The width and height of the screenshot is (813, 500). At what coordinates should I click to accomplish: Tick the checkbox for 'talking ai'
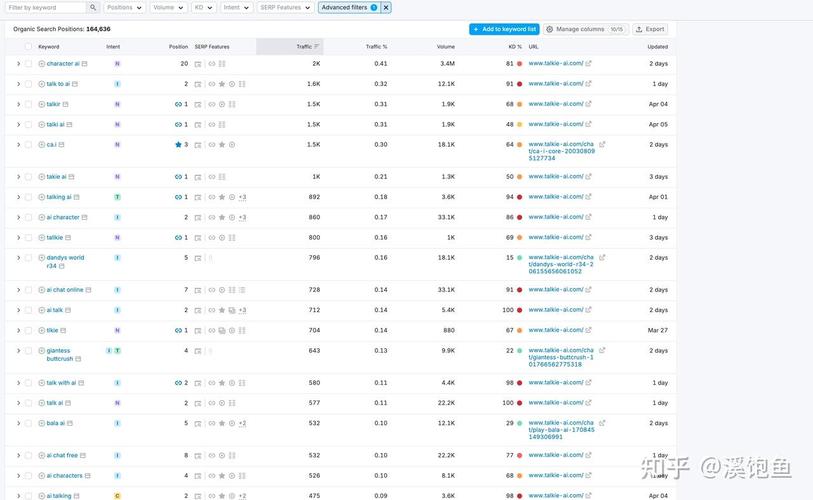click(29, 197)
